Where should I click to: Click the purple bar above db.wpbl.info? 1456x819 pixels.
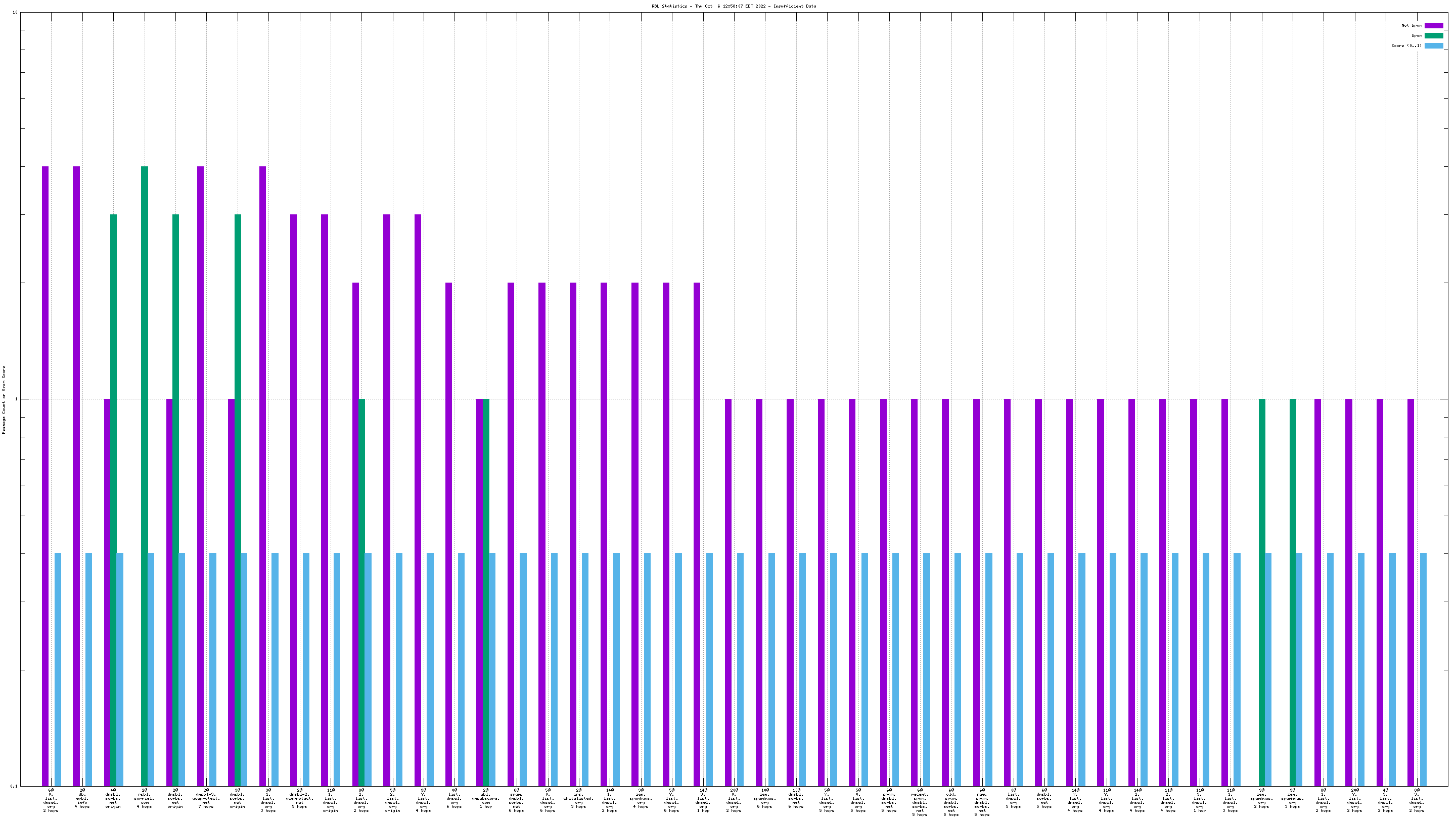coord(76,475)
